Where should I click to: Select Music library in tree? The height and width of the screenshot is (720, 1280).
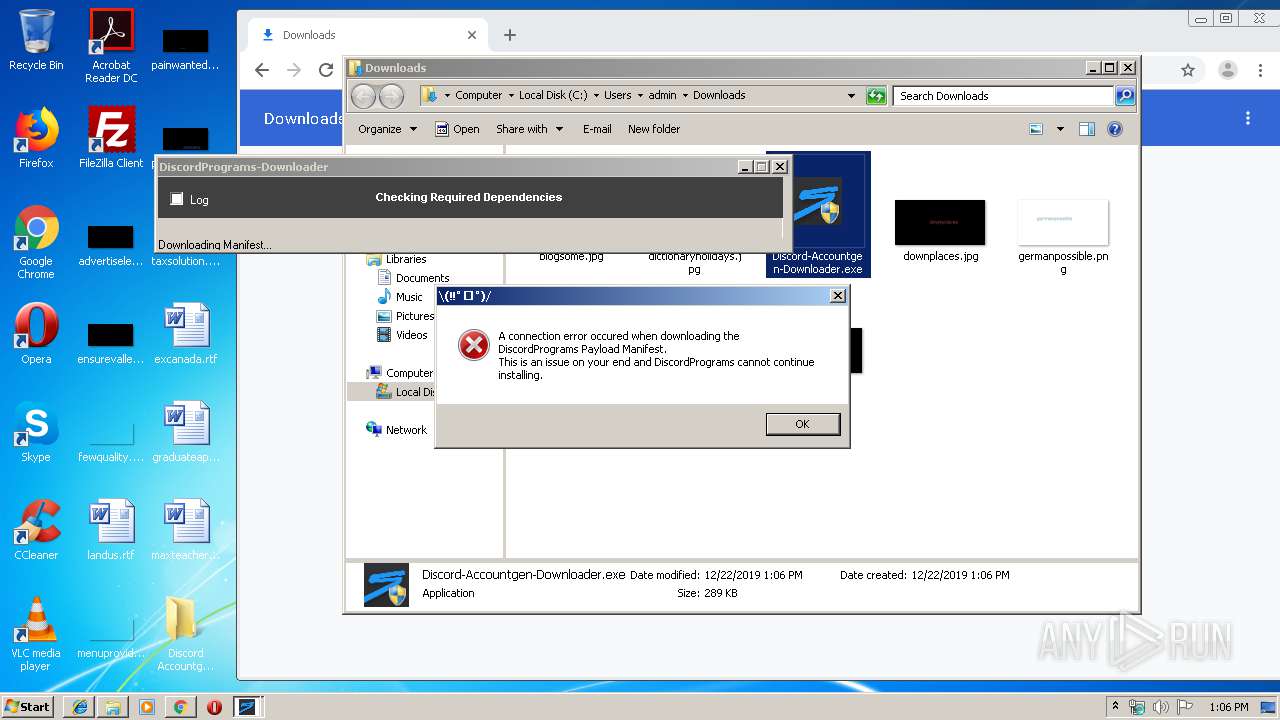point(400,297)
